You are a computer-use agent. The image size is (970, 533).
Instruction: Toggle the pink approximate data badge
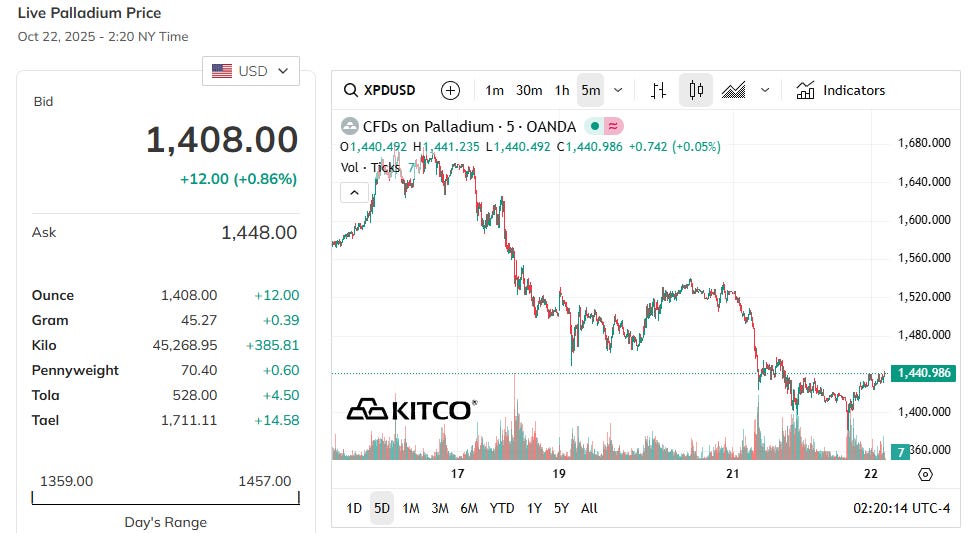[613, 126]
